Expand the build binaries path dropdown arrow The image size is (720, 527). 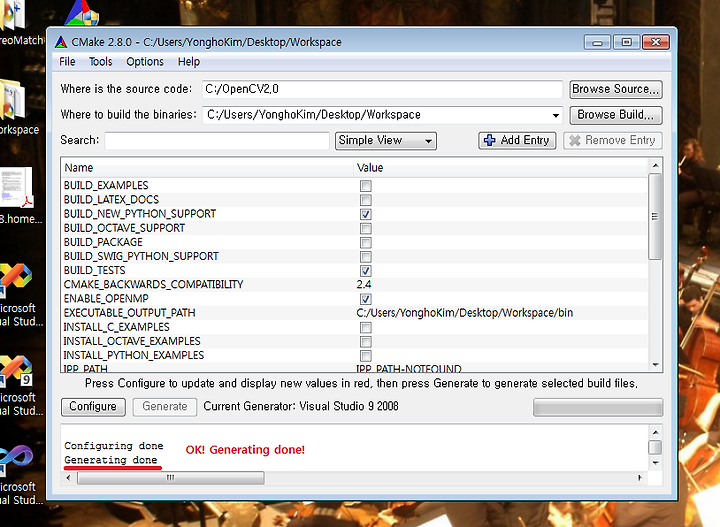tap(556, 115)
